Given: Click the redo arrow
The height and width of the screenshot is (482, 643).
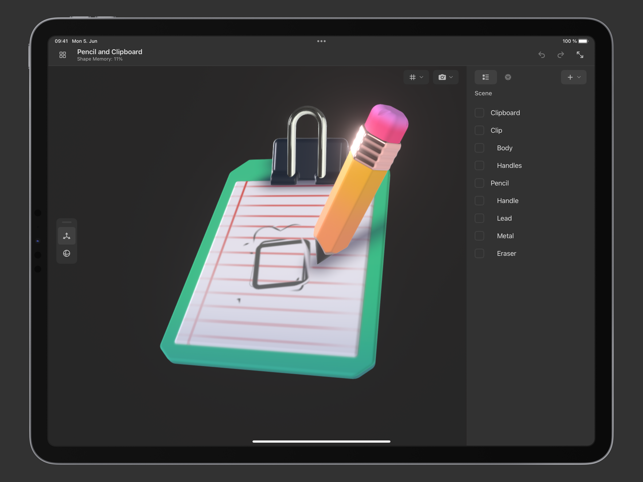Looking at the screenshot, I should point(561,55).
